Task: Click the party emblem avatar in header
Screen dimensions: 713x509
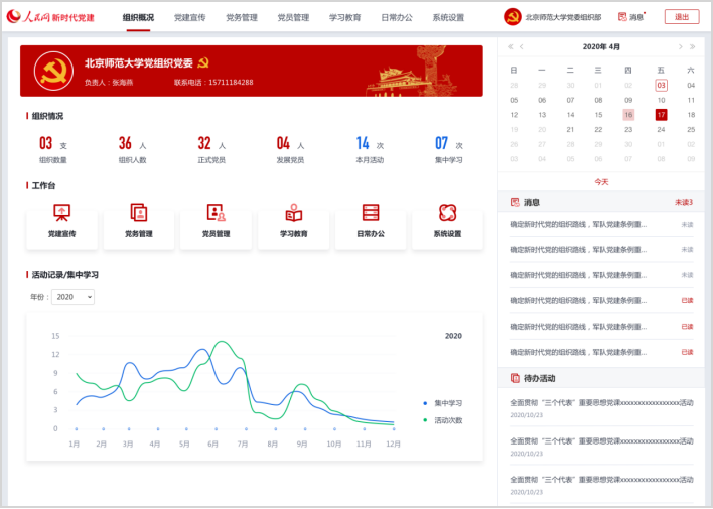Action: click(x=512, y=17)
